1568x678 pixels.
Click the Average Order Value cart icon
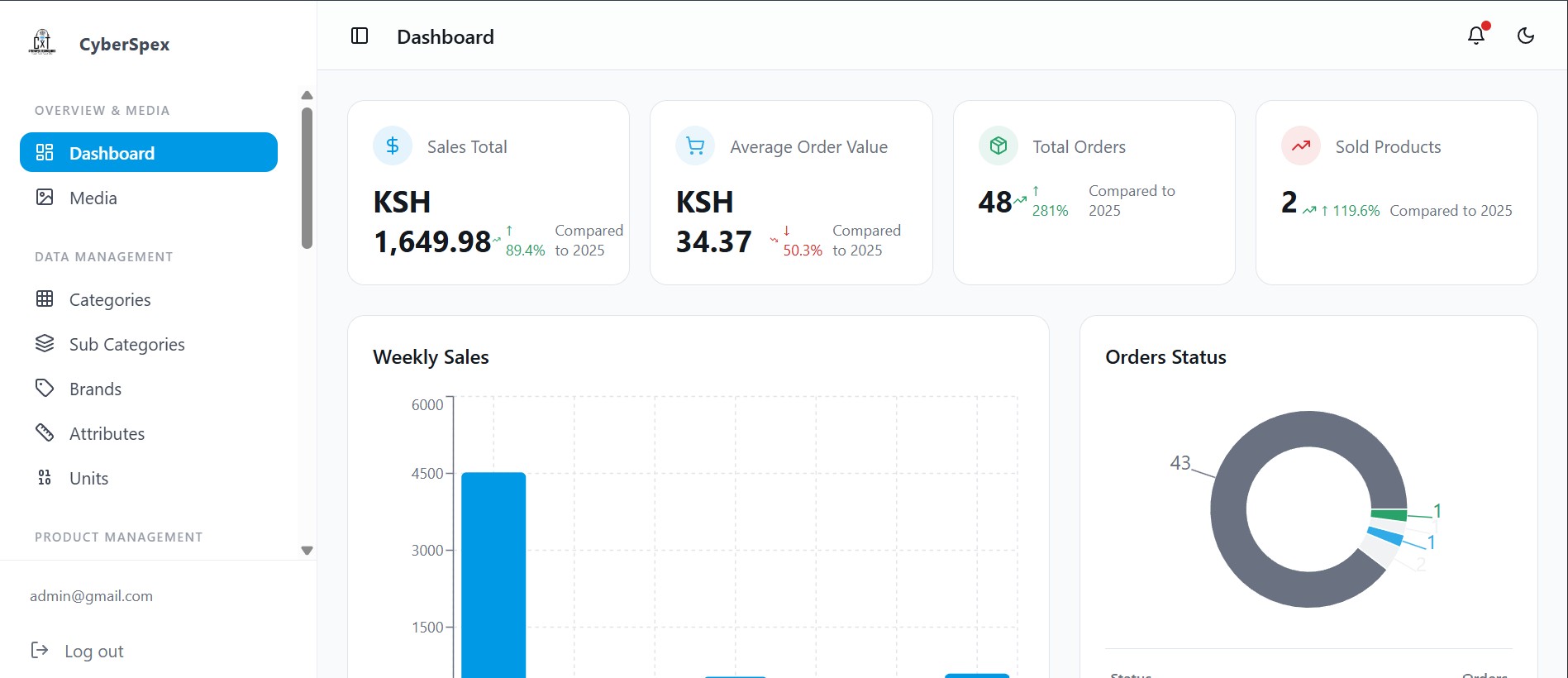click(695, 146)
